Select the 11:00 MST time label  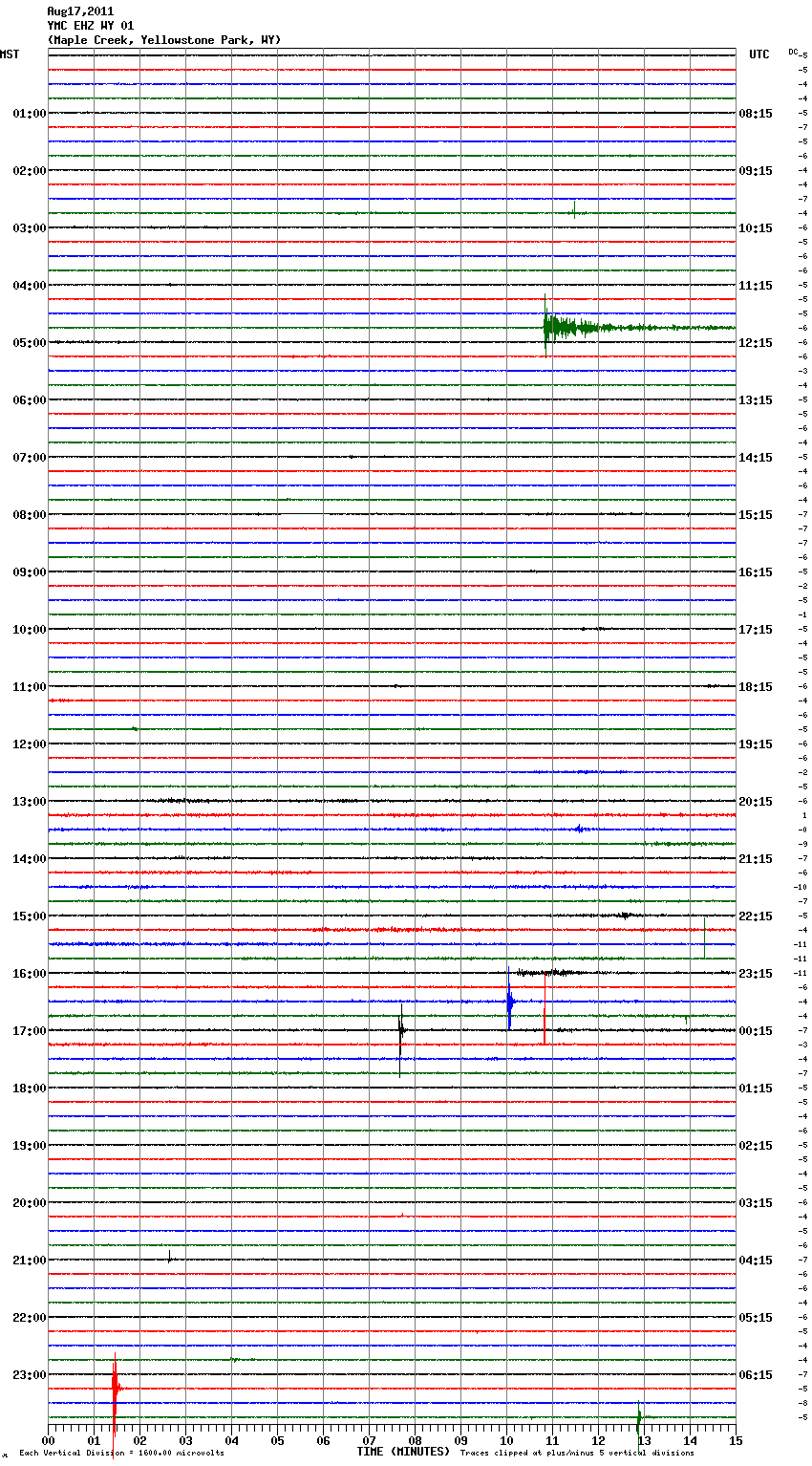point(30,687)
